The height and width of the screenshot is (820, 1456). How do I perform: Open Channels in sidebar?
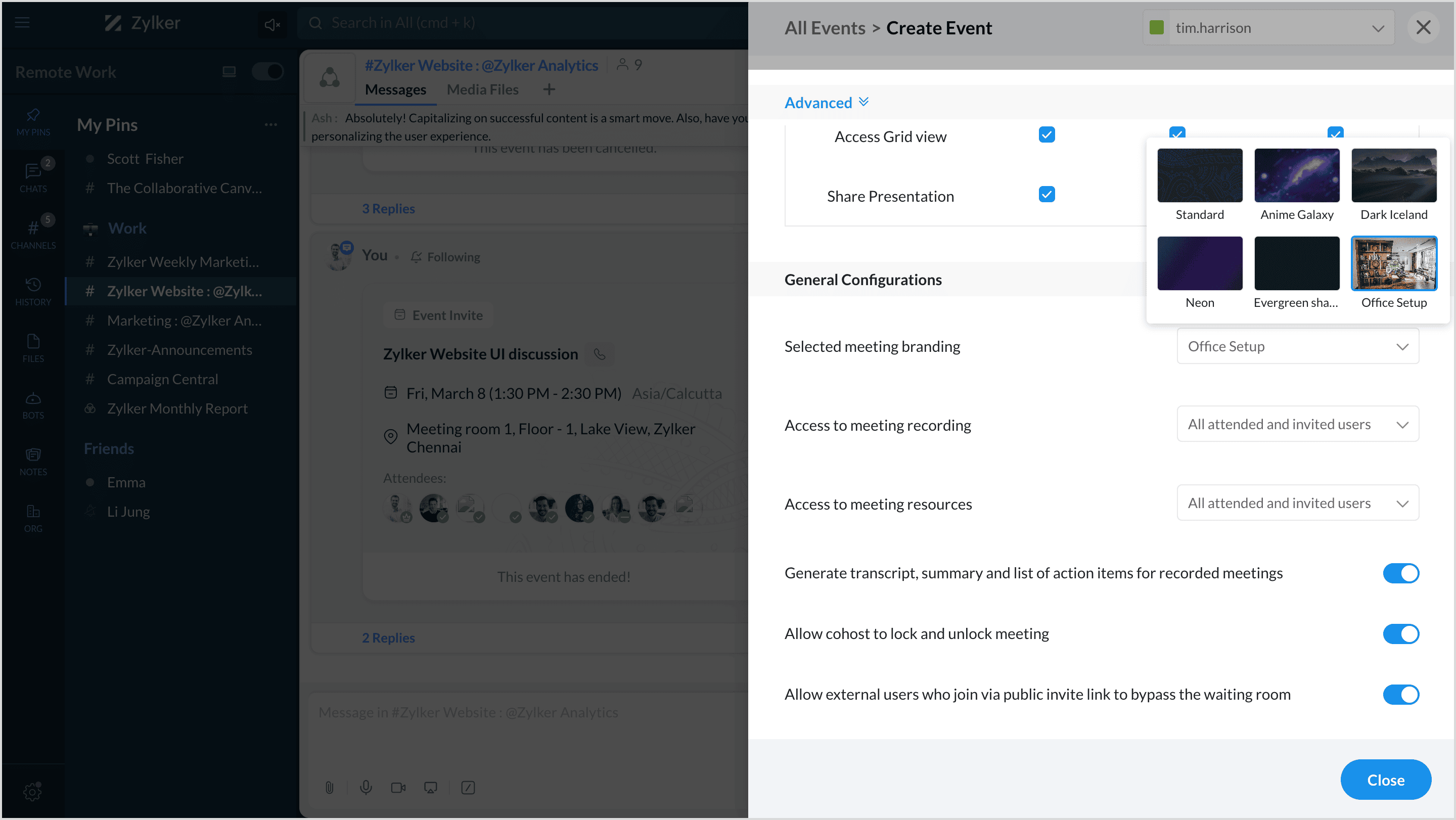click(33, 234)
